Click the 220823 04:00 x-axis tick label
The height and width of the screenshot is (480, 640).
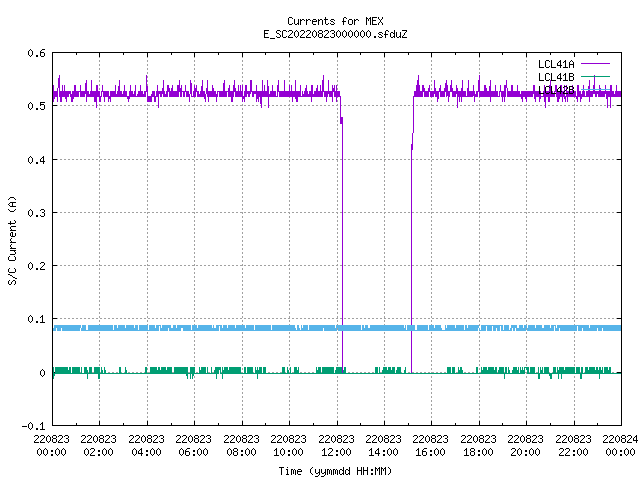[x=146, y=446]
